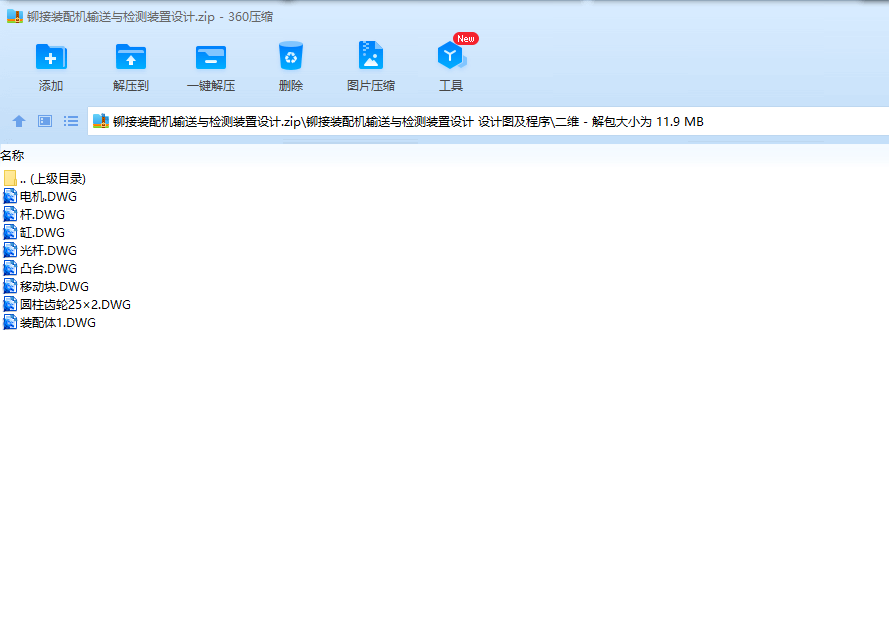889x642 pixels.
Task: Click the DWG icon beside 杆.DWG
Action: (x=10, y=214)
